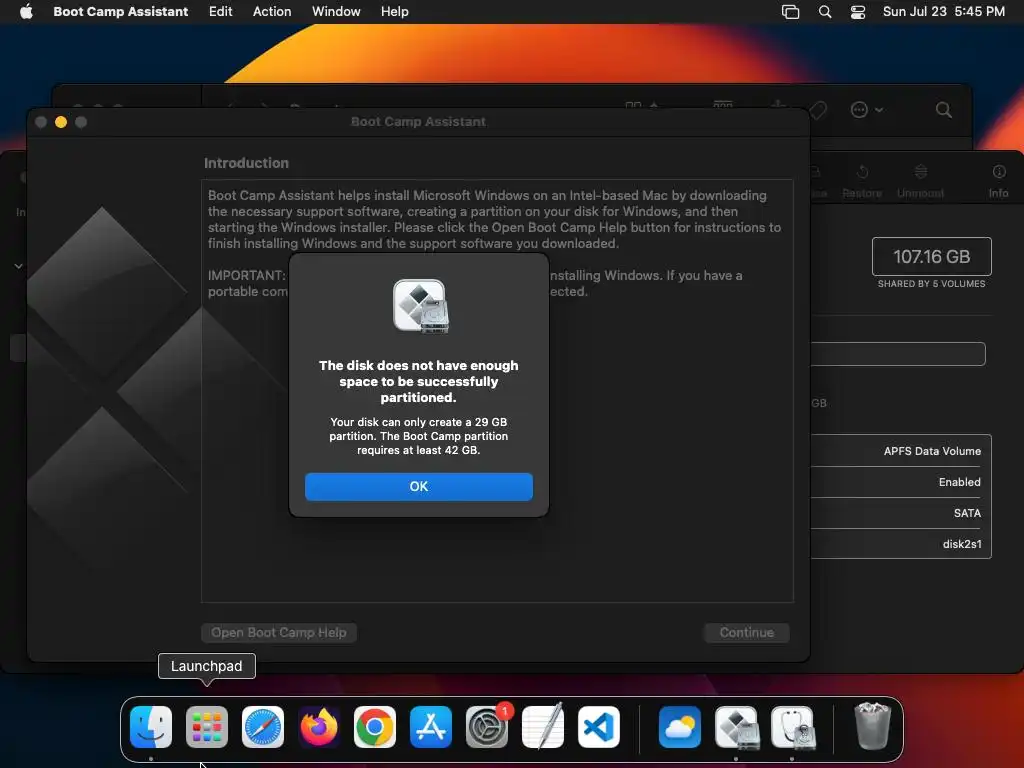Open the Weather app from the Dock
This screenshot has height=768, width=1024.
[x=680, y=727]
